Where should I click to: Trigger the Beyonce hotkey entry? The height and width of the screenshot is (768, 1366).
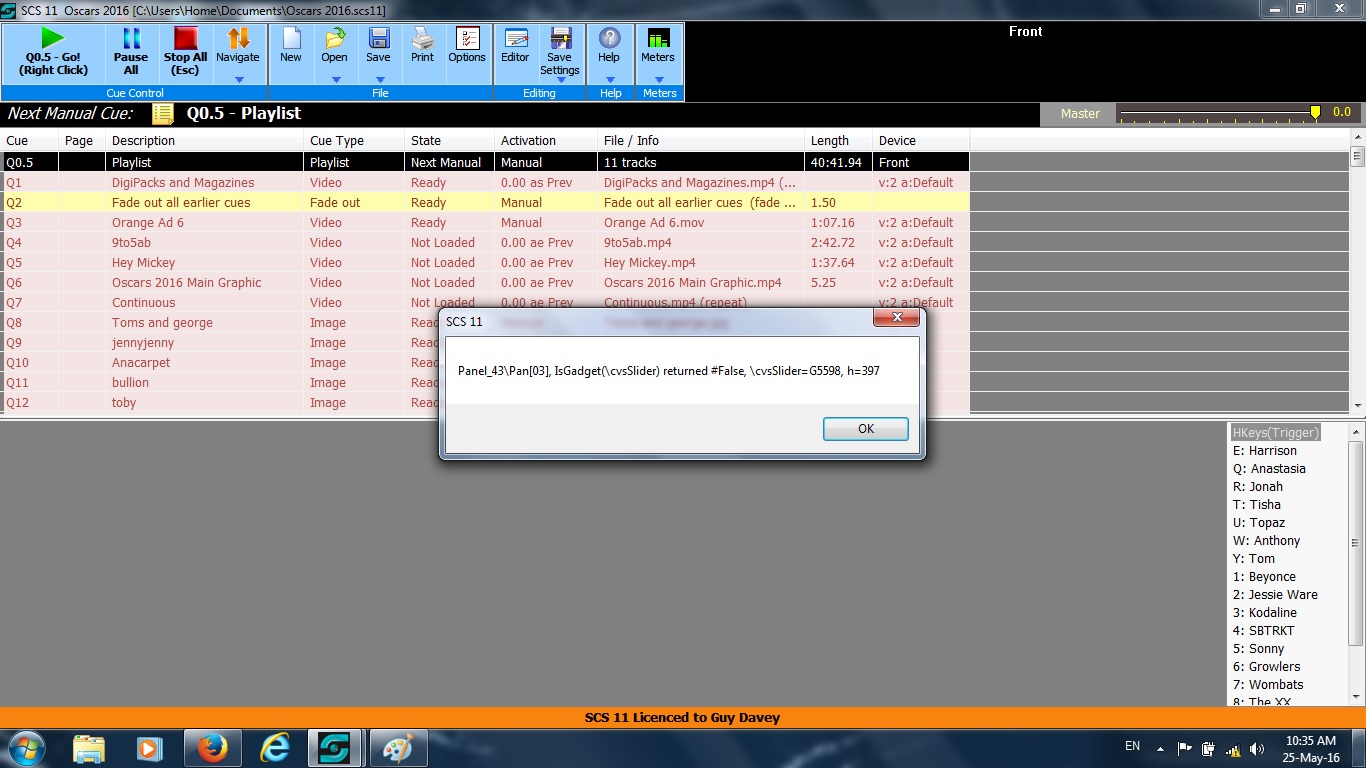tap(1271, 577)
